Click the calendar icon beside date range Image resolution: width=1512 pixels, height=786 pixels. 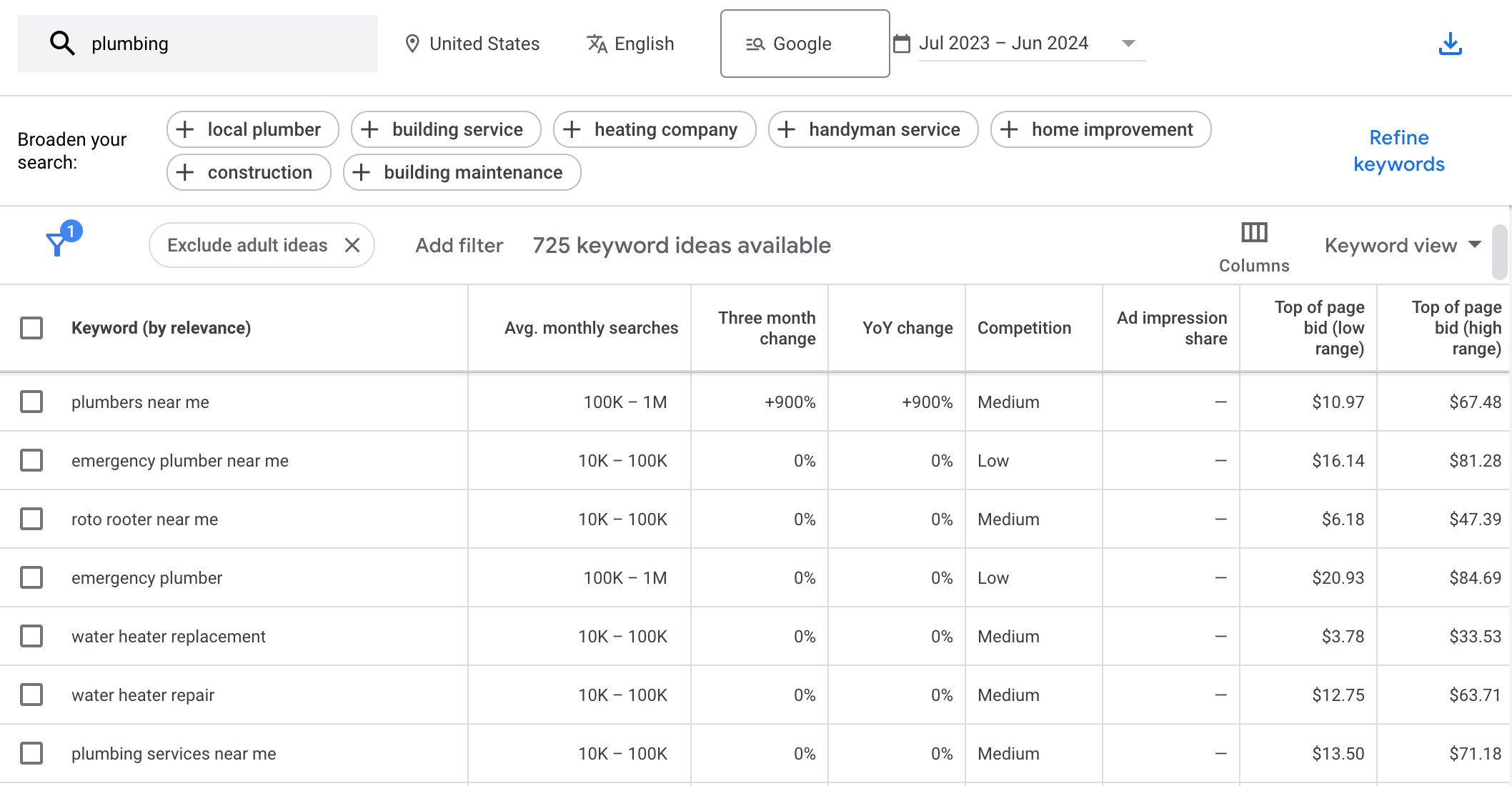[x=902, y=44]
